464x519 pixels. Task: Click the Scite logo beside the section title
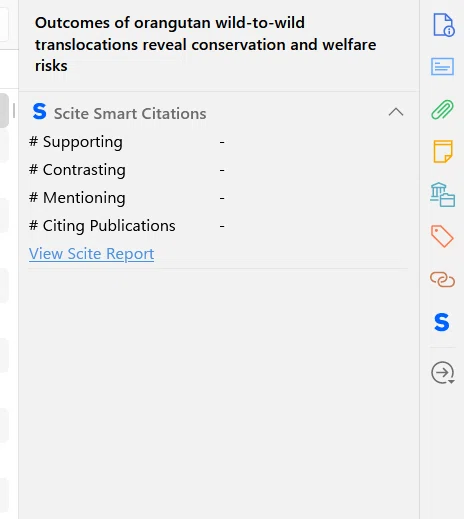(39, 111)
